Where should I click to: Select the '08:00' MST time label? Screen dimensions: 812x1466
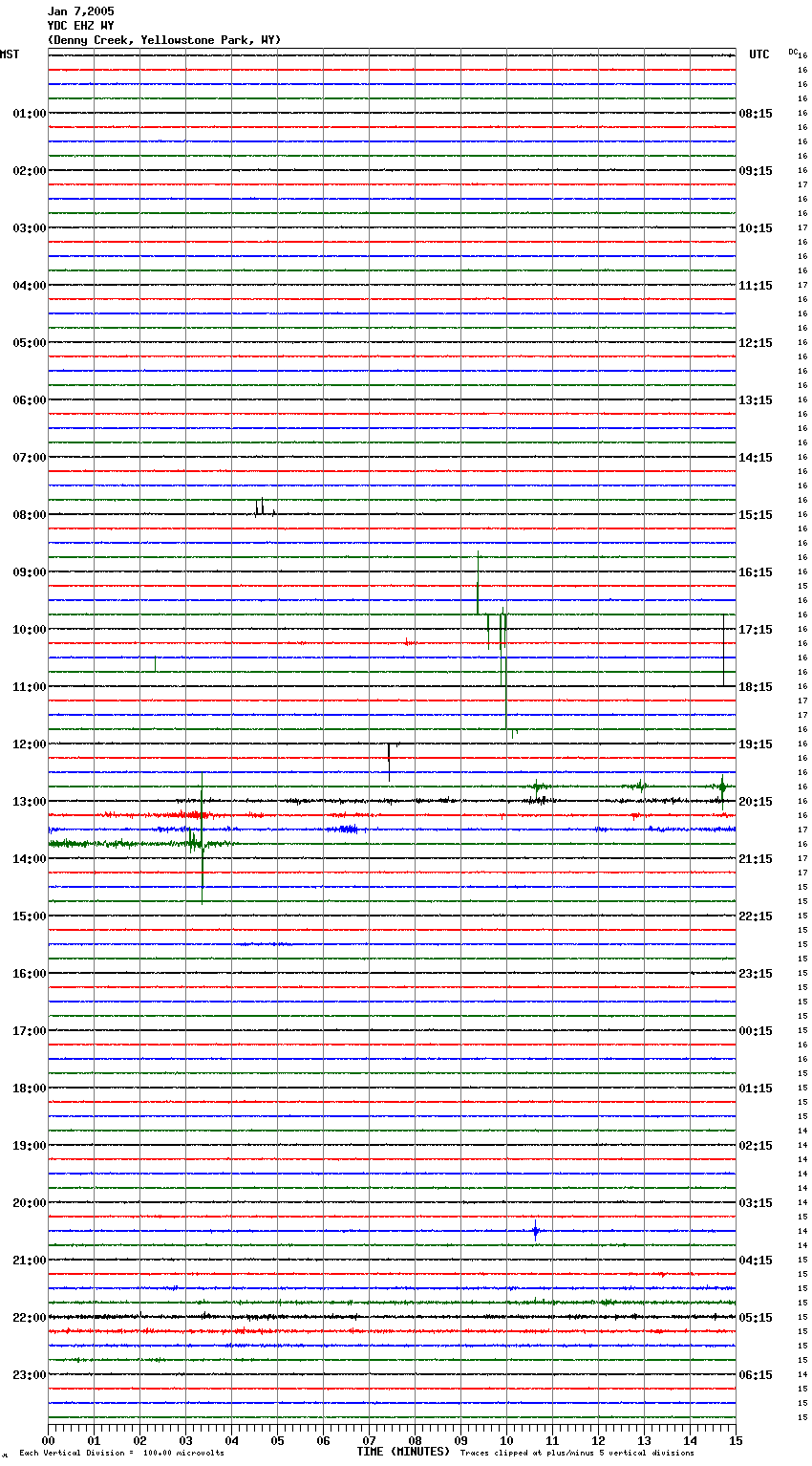tap(30, 515)
